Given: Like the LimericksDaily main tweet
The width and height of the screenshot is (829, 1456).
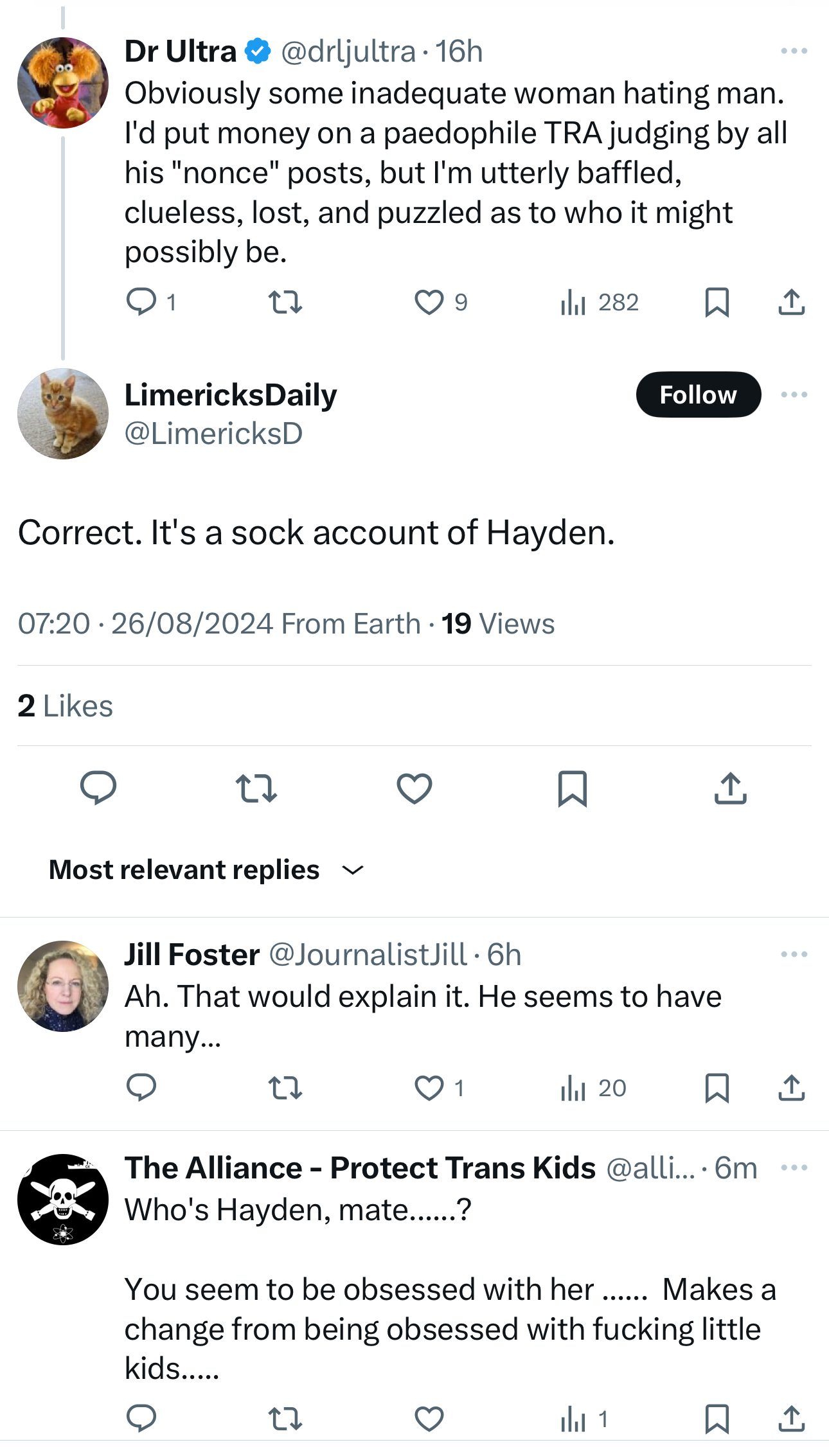Looking at the screenshot, I should click(415, 788).
